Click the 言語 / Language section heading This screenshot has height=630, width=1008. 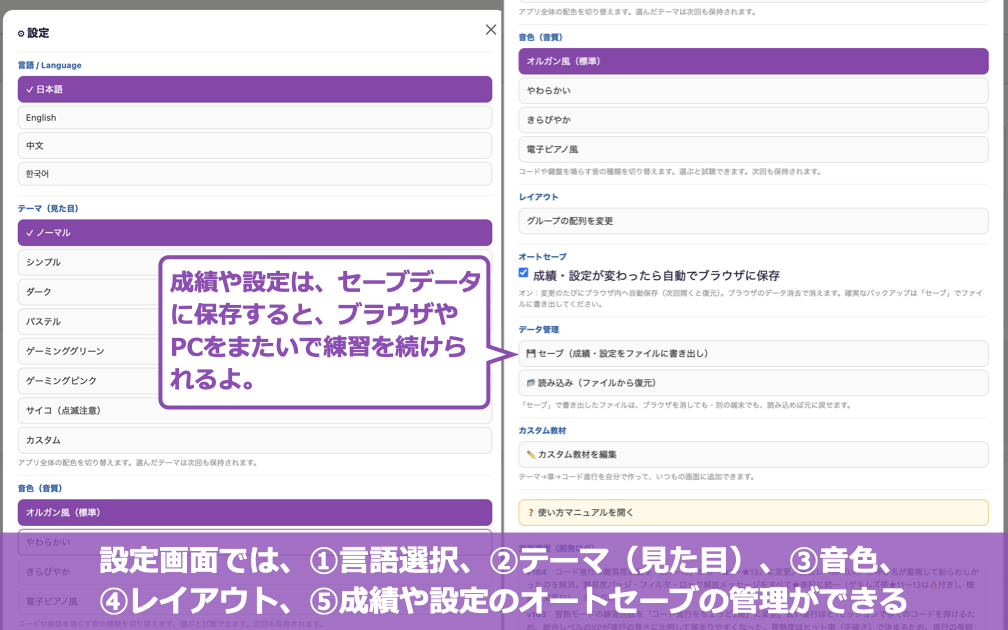50,66
